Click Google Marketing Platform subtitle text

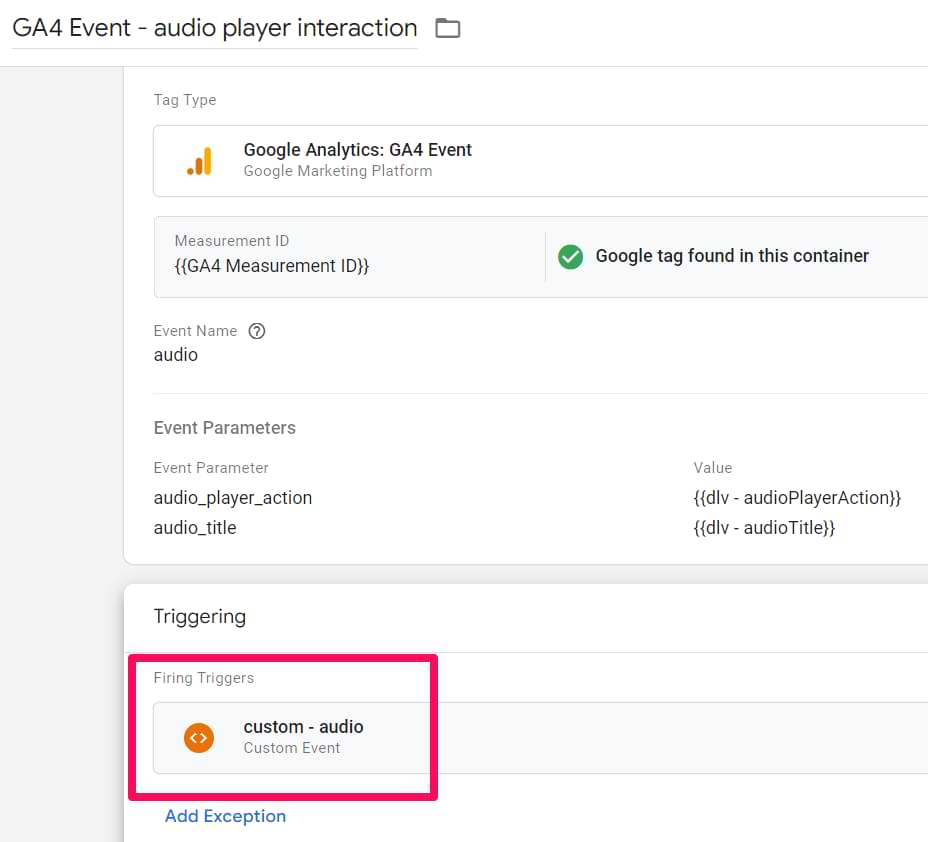[338, 171]
